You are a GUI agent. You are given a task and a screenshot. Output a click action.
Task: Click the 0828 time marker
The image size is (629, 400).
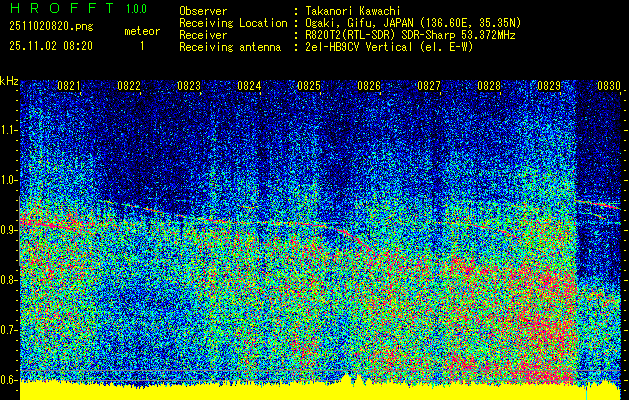pos(489,86)
